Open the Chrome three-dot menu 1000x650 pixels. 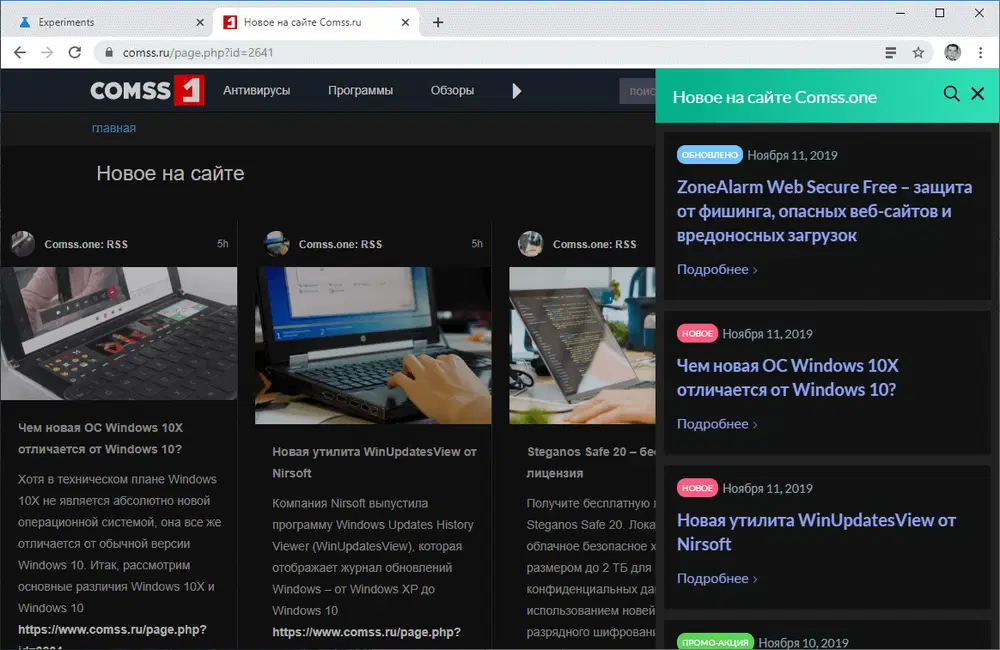pos(980,52)
